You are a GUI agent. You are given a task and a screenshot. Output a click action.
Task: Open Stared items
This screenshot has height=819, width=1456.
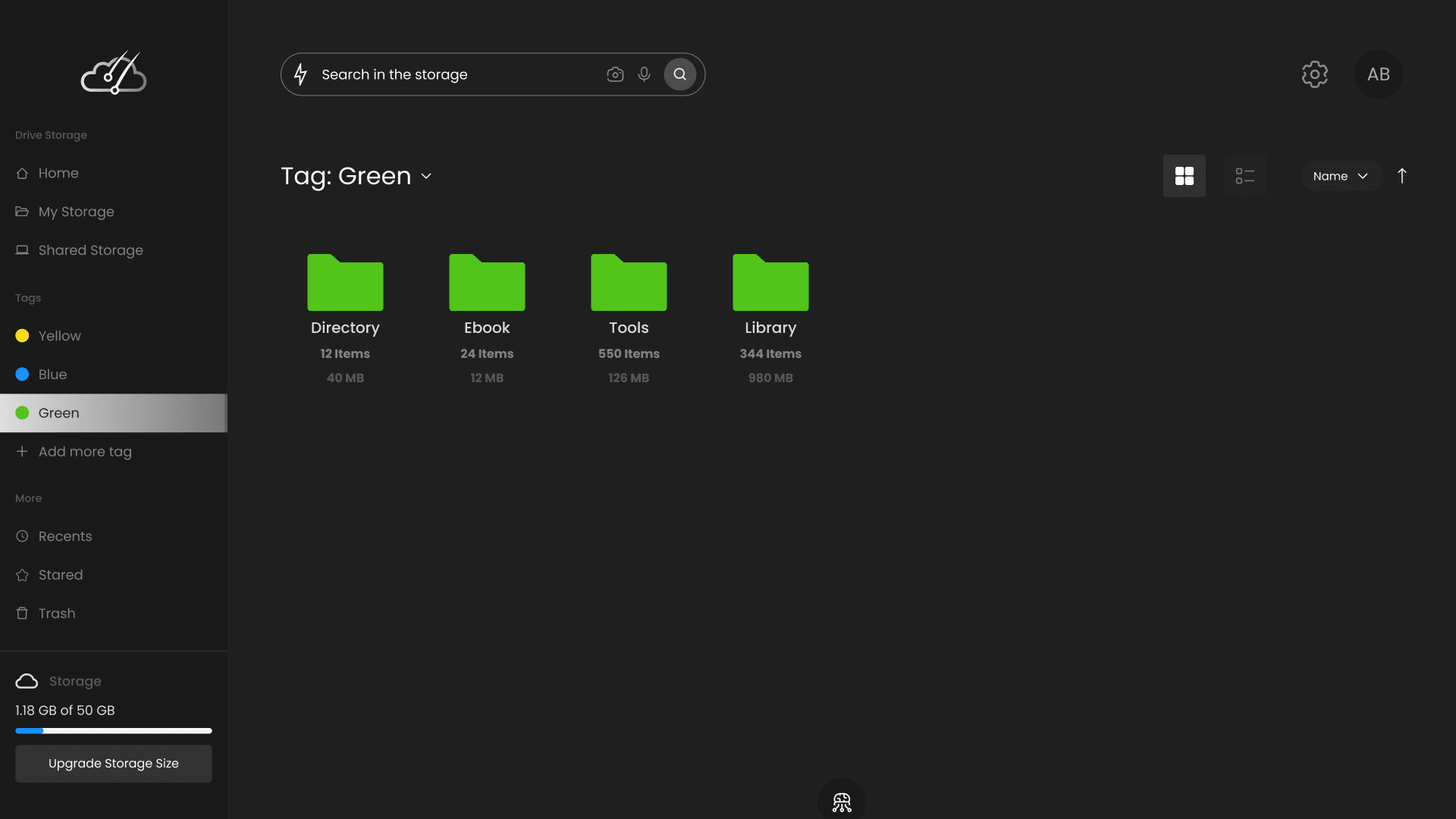[x=114, y=575]
